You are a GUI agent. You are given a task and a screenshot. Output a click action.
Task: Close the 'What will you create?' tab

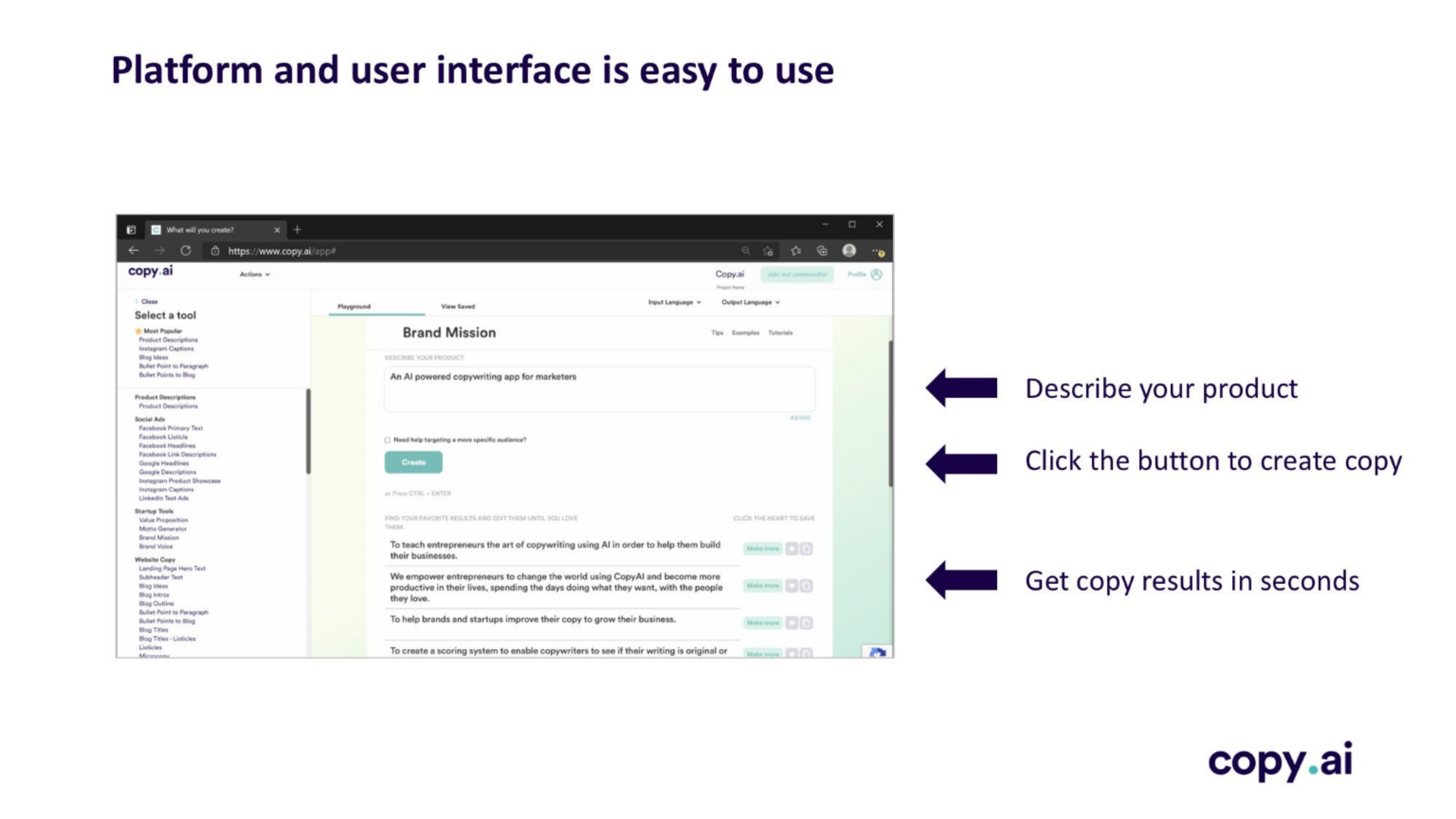tap(277, 230)
